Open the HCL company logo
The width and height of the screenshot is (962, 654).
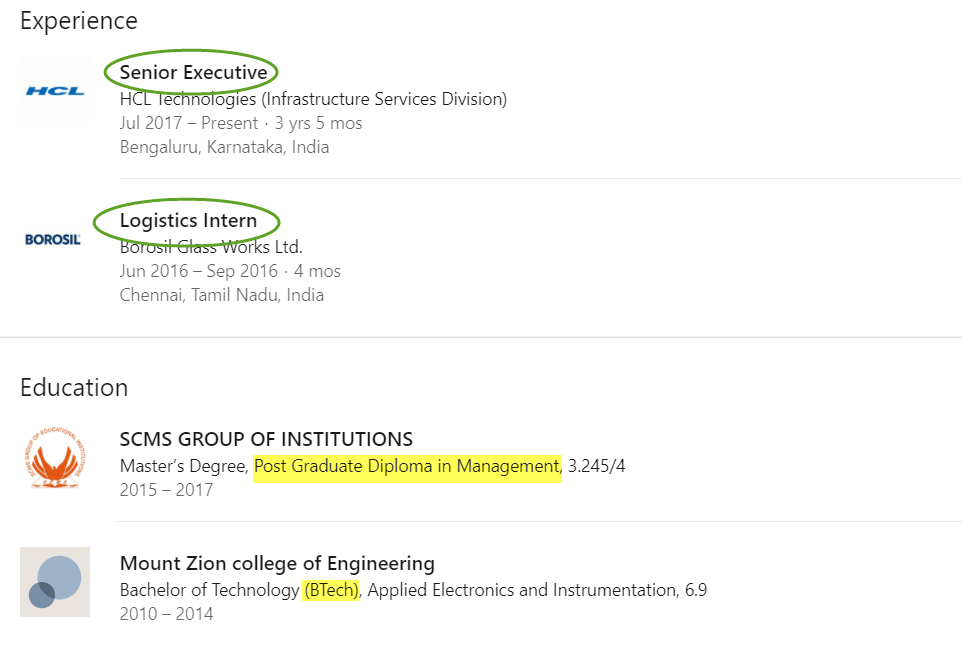[55, 91]
